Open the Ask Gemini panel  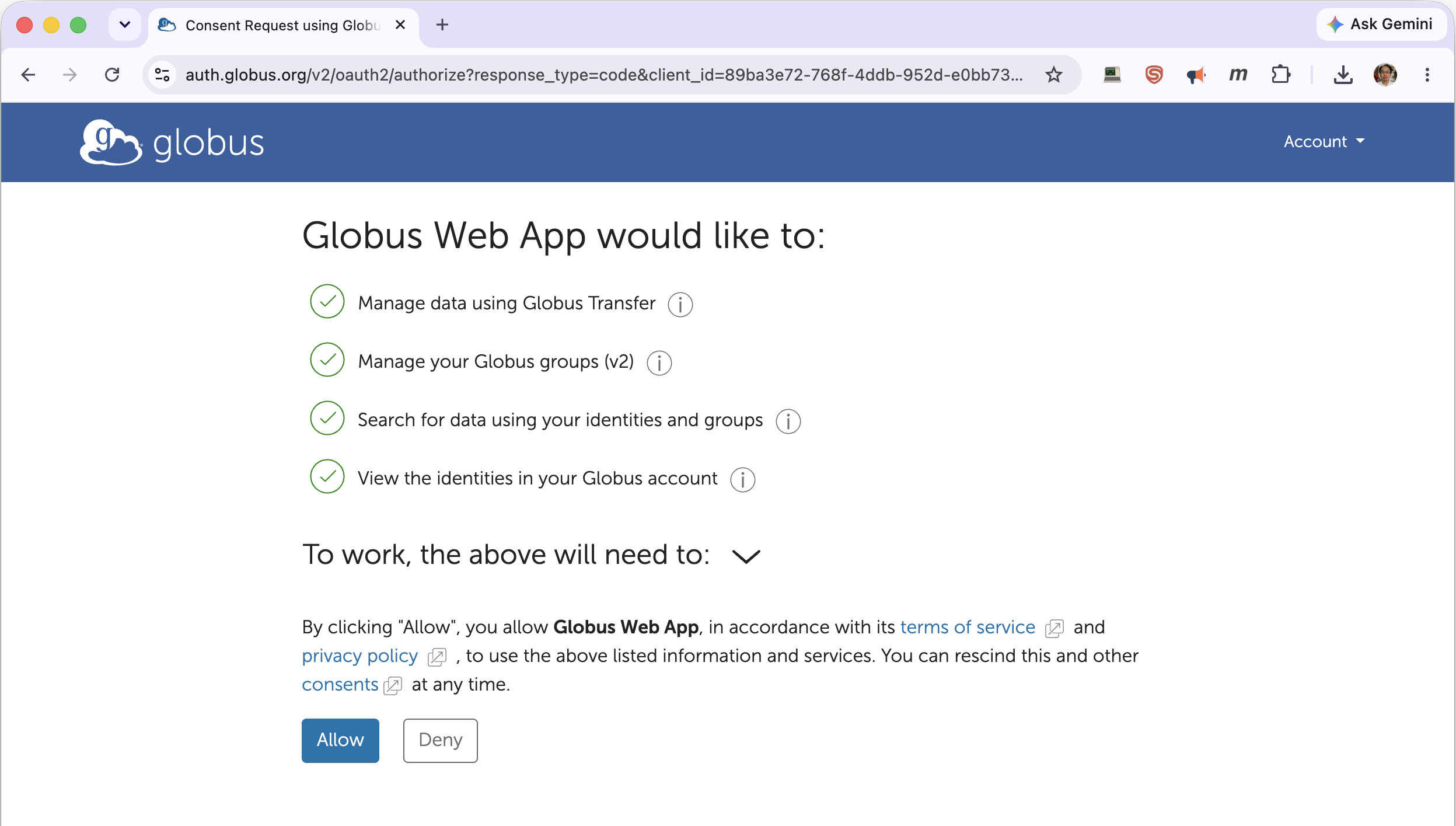[x=1380, y=25]
